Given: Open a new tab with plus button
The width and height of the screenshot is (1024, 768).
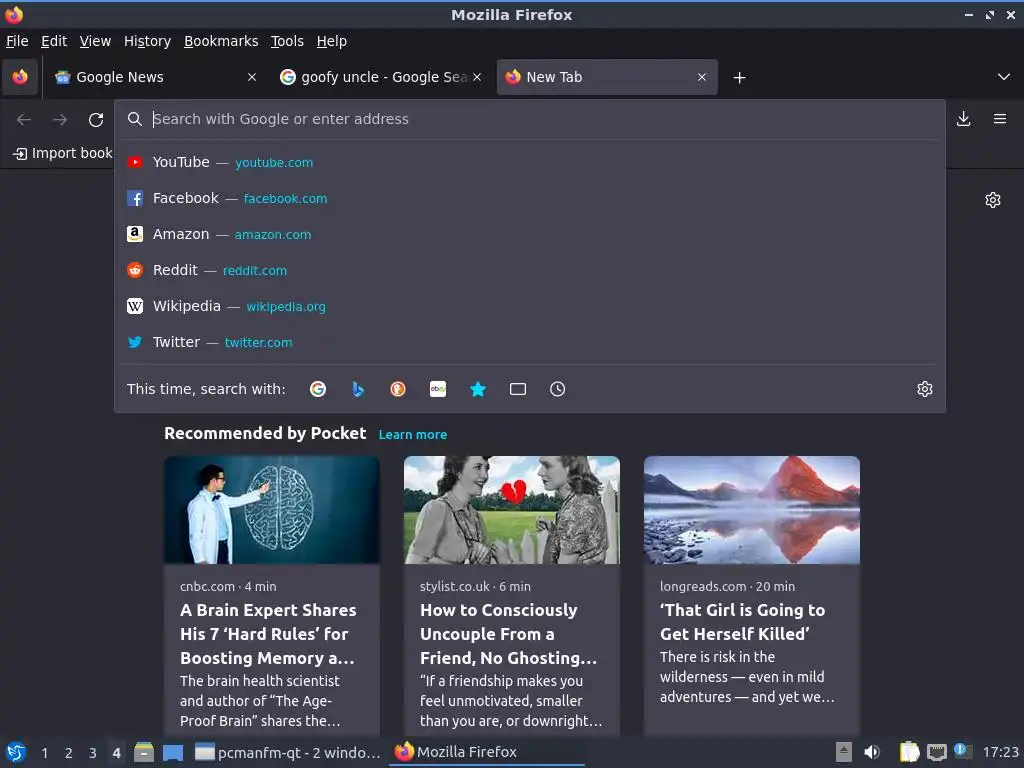Looking at the screenshot, I should point(739,78).
